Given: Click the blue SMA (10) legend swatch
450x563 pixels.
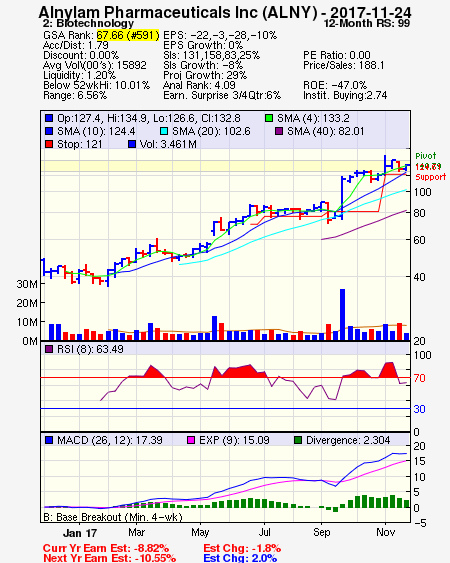Looking at the screenshot, I should click(49, 131).
